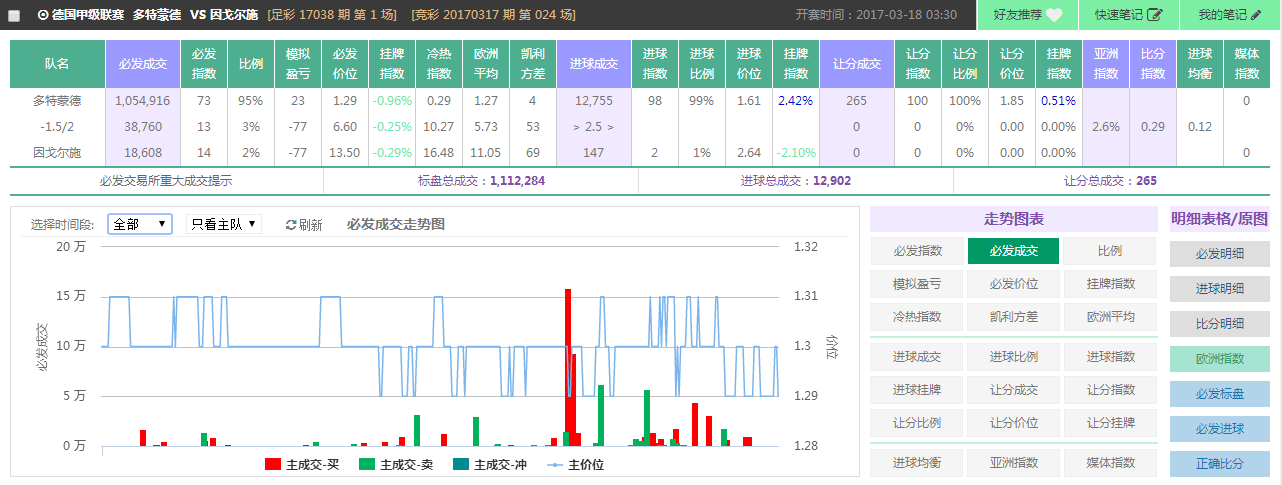Open the 欧洲指数 detail table button
The height and width of the screenshot is (485, 1282).
coord(1219,359)
